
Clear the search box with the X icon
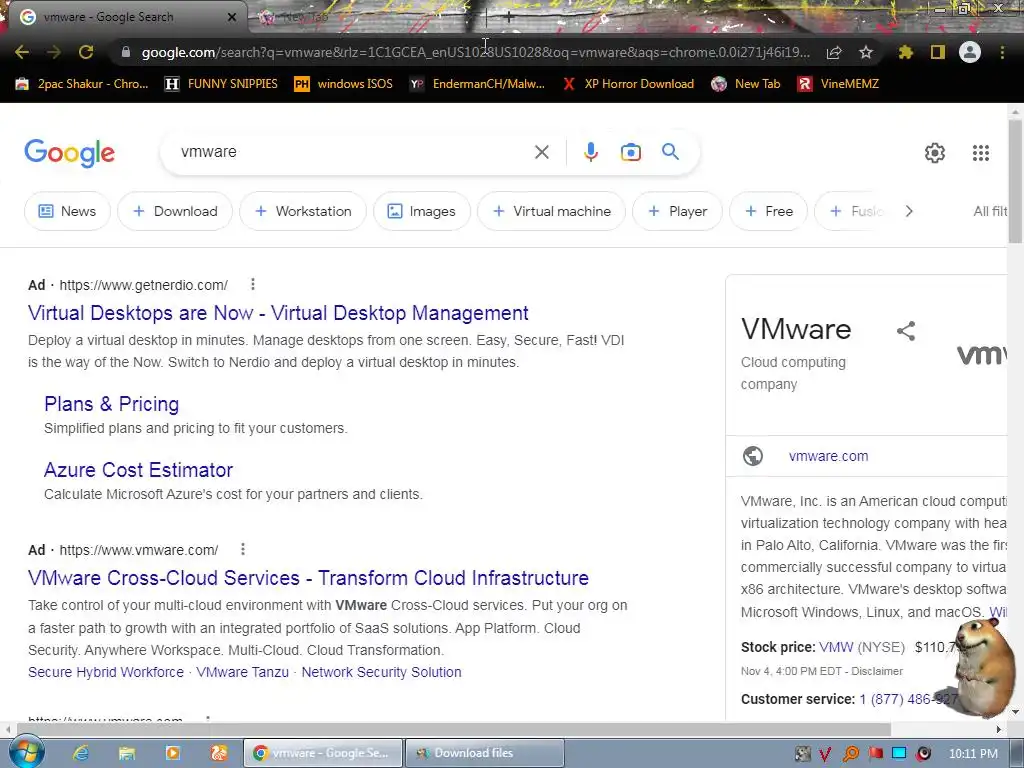[x=541, y=152]
